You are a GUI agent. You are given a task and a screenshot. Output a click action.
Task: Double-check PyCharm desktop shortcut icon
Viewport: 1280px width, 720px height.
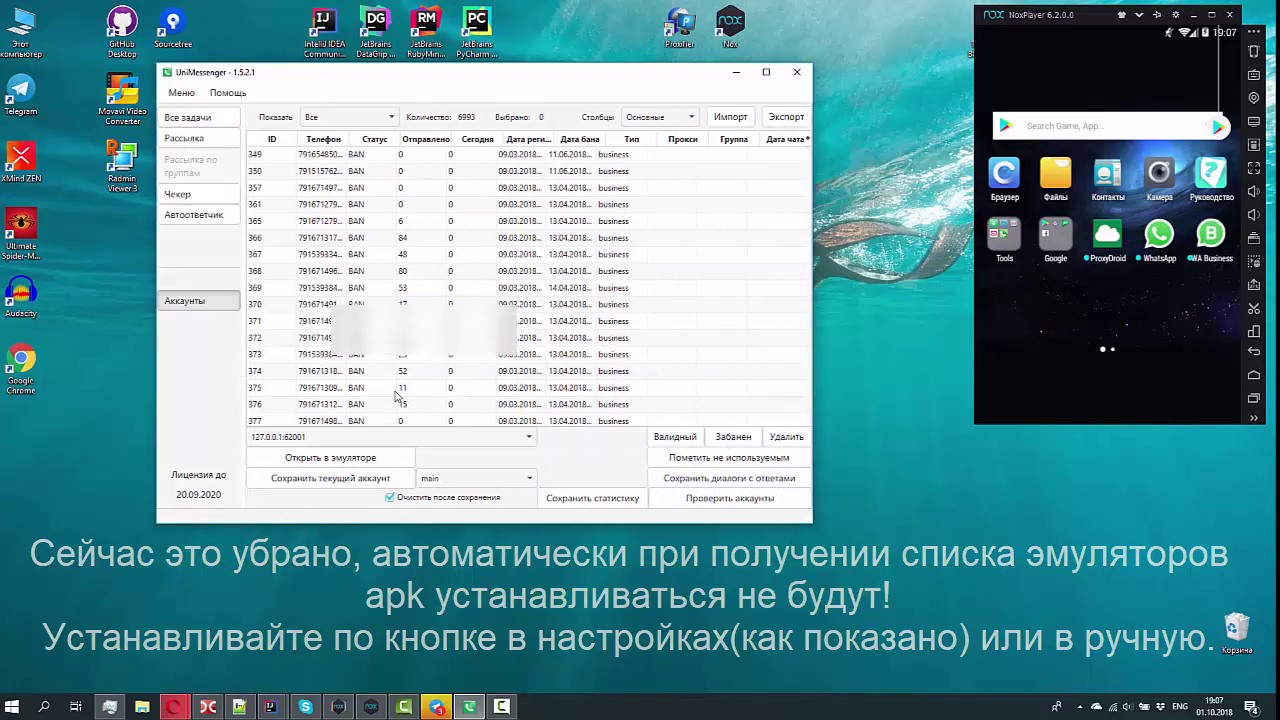click(476, 24)
